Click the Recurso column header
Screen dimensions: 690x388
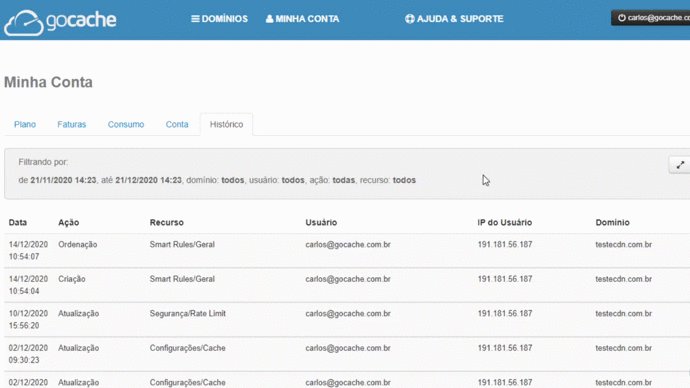pyautogui.click(x=166, y=223)
